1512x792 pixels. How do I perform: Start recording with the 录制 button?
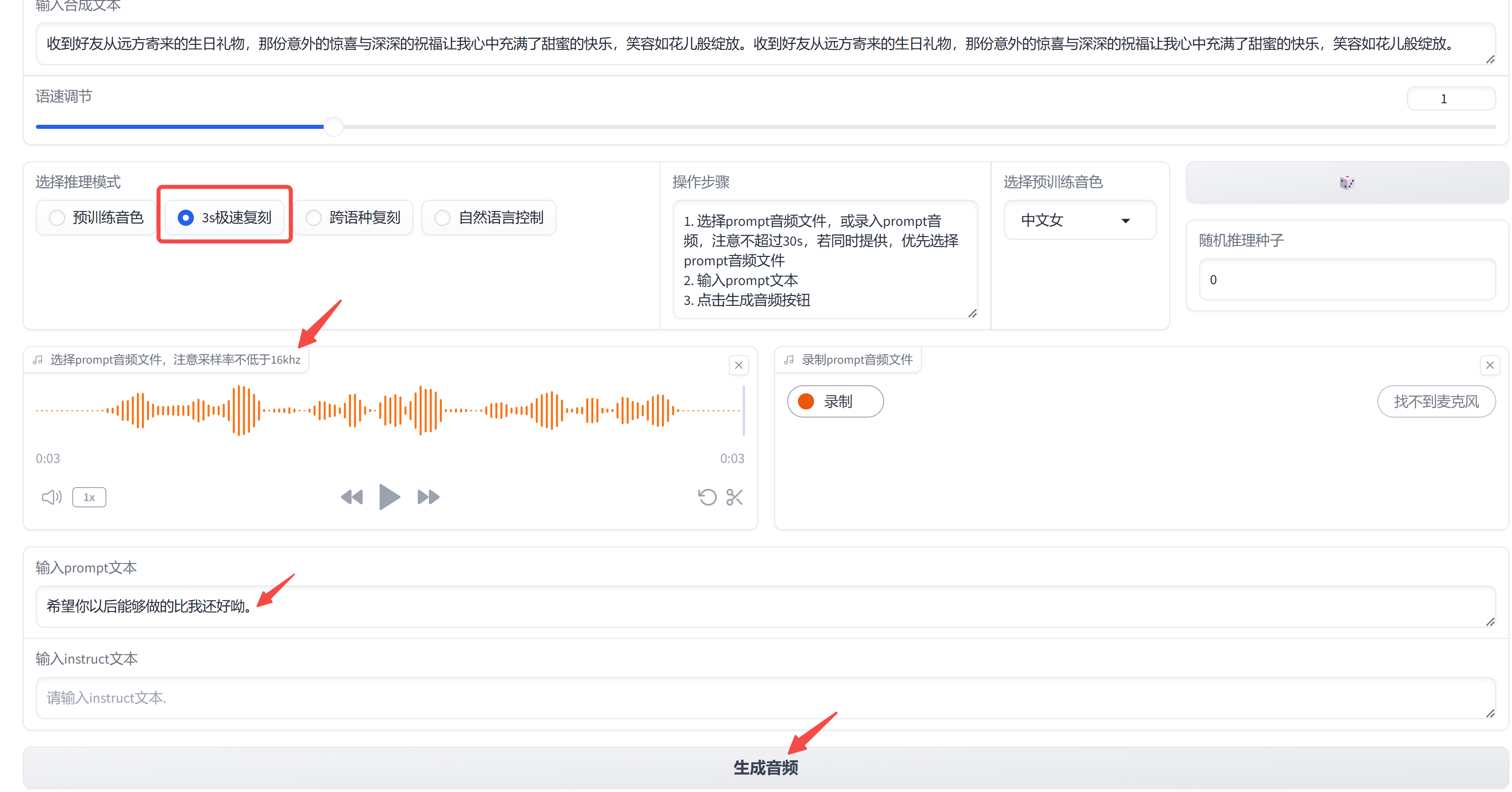click(x=835, y=401)
